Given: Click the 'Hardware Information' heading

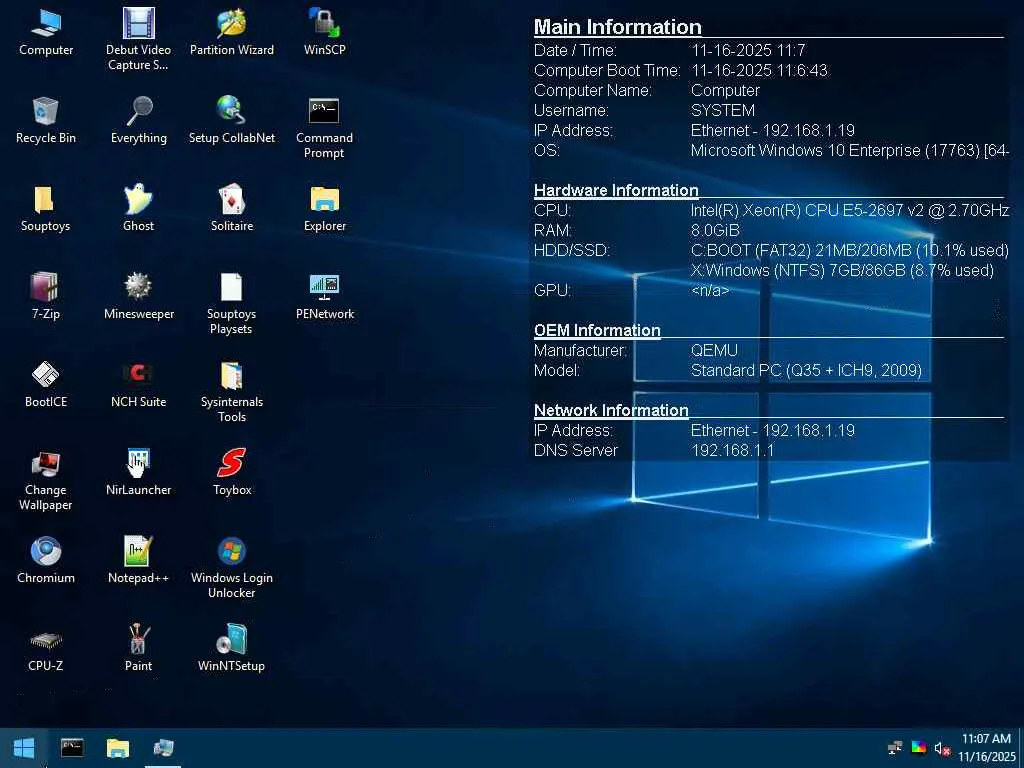Looking at the screenshot, I should click(616, 190).
